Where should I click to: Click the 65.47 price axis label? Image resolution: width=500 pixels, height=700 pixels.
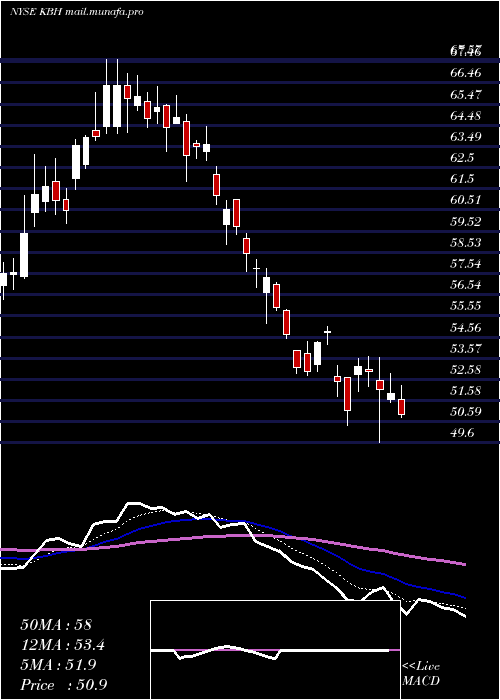[x=466, y=94]
